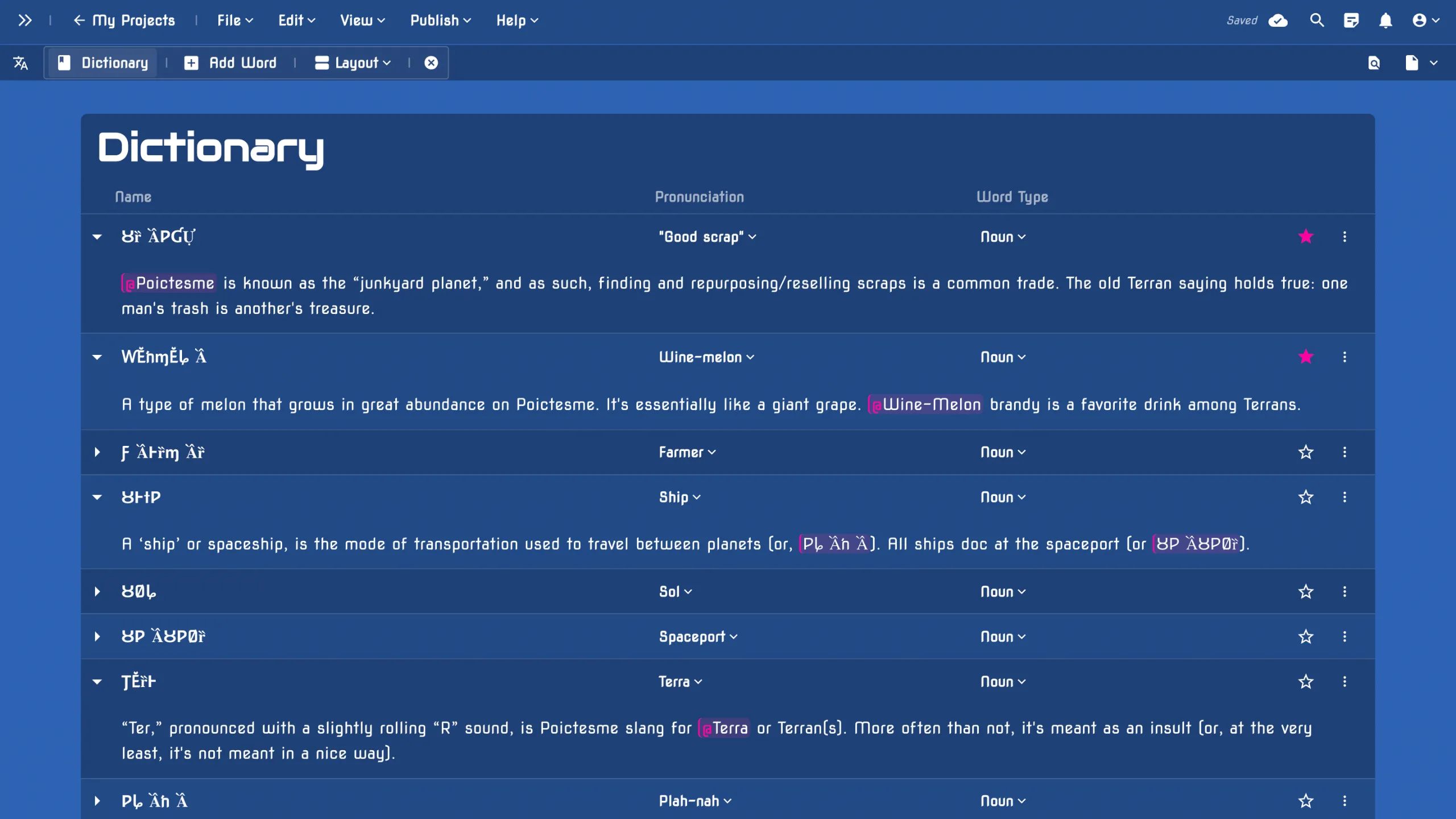Open the Publish menu
This screenshot has height=819, width=1456.
click(x=440, y=20)
